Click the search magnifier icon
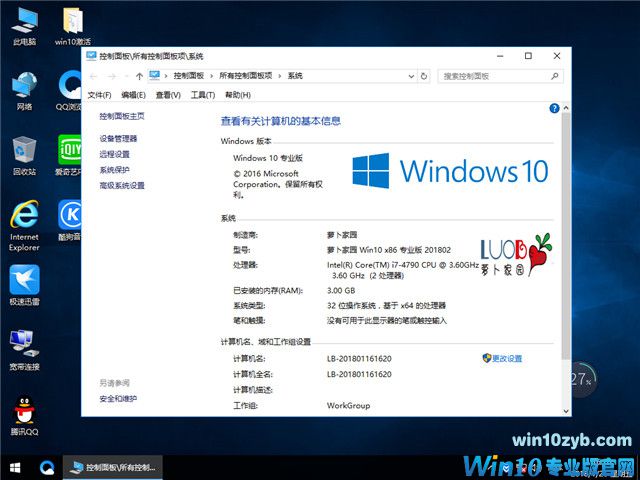Screen dimensions: 640x480 click(554, 76)
